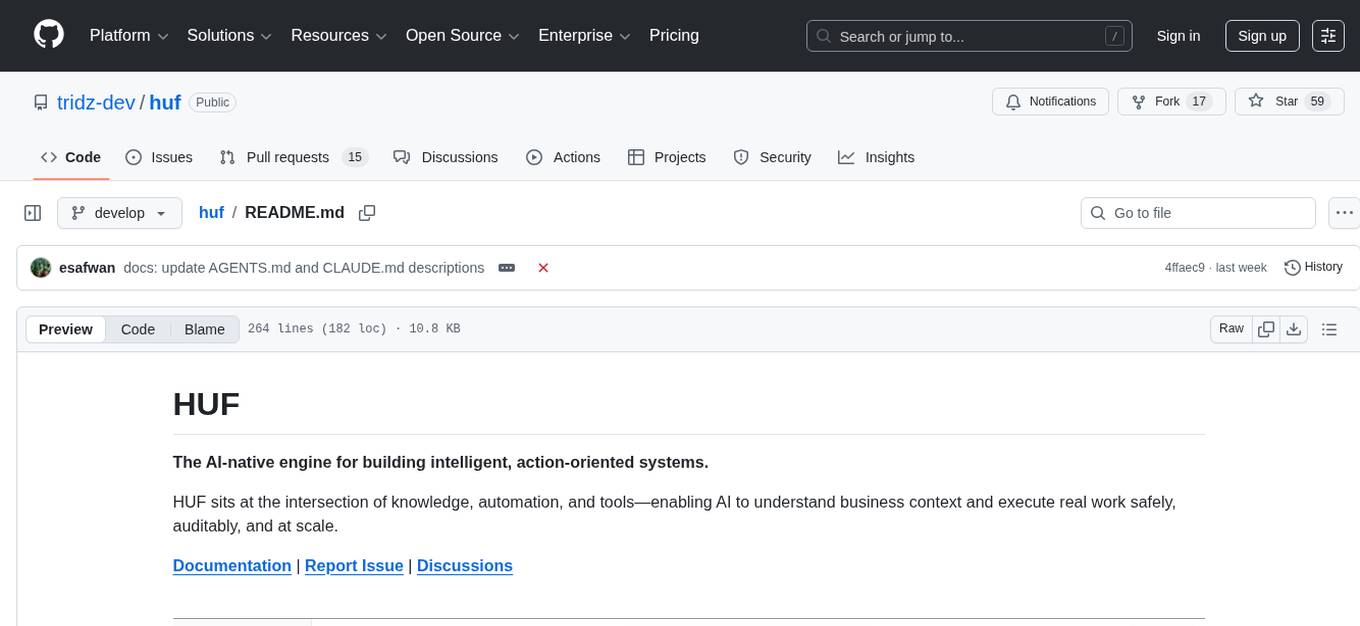Collapse the file tree side panel
The width and height of the screenshot is (1360, 626).
point(33,213)
